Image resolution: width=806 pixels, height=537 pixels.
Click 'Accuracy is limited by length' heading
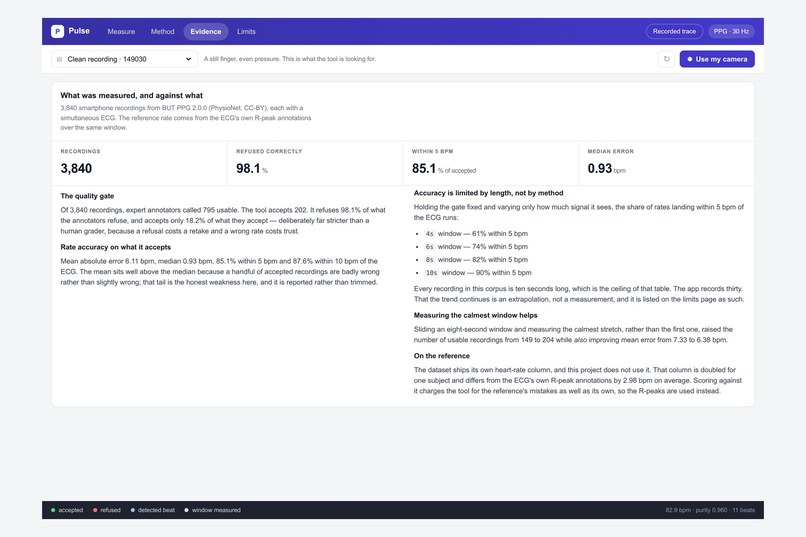[488, 193]
